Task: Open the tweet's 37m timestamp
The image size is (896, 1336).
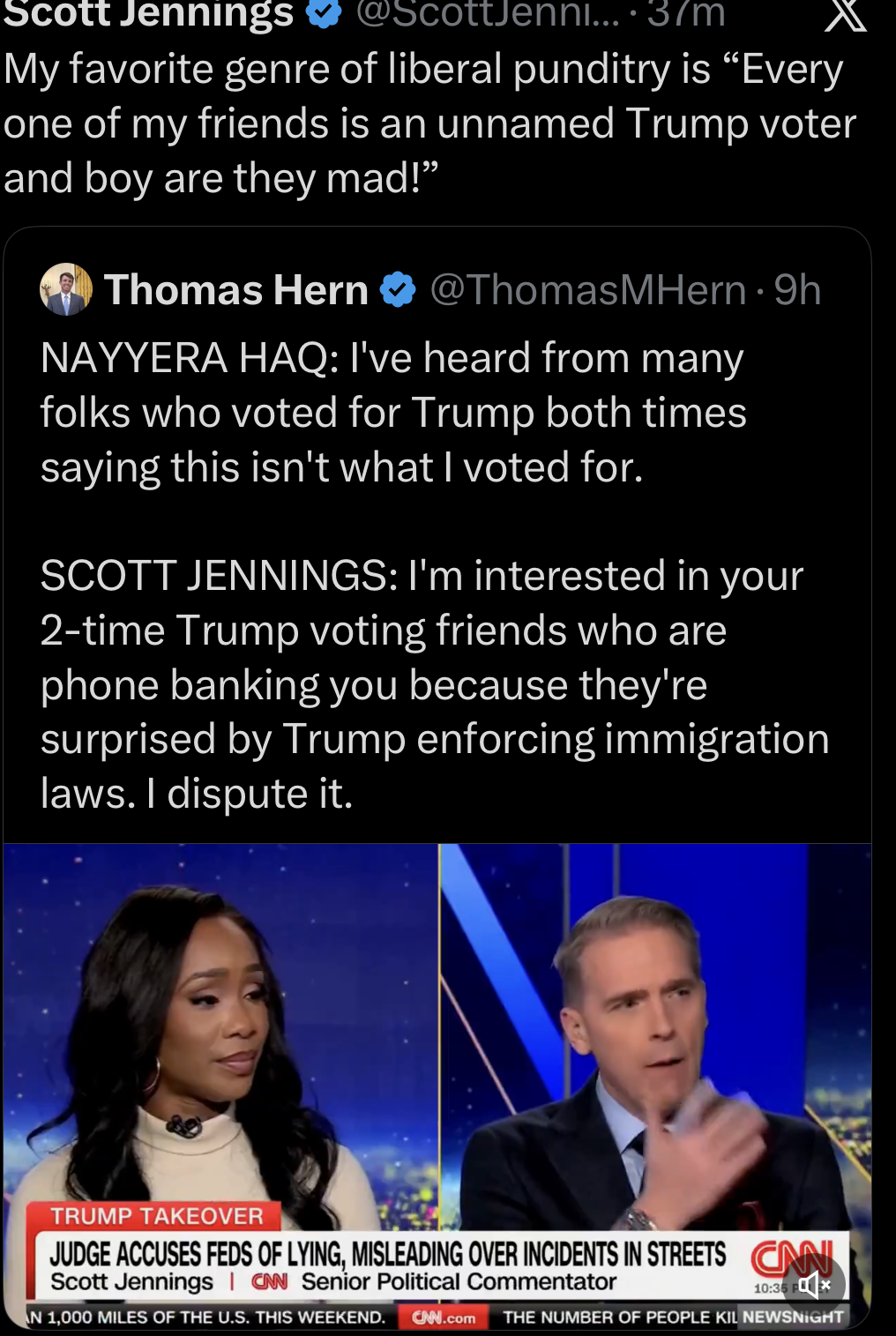Action: (686, 13)
